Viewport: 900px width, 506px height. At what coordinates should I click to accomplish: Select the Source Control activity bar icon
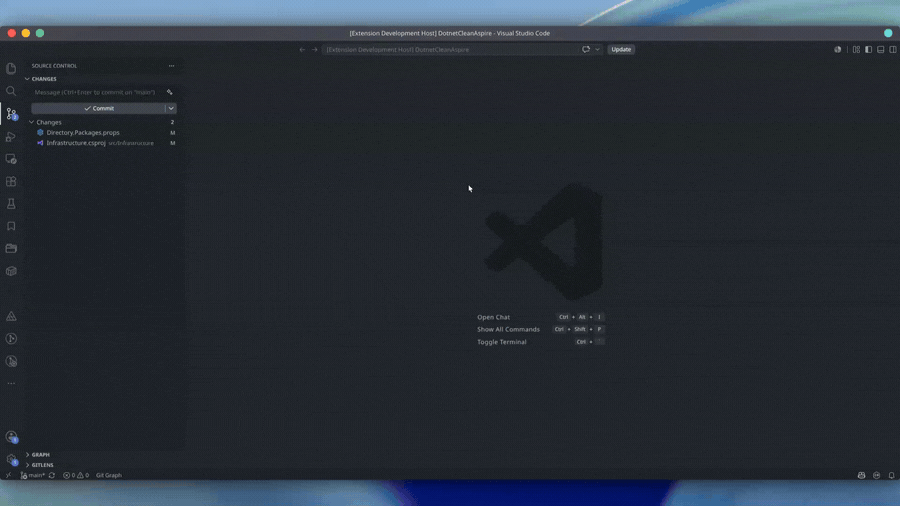click(x=11, y=114)
